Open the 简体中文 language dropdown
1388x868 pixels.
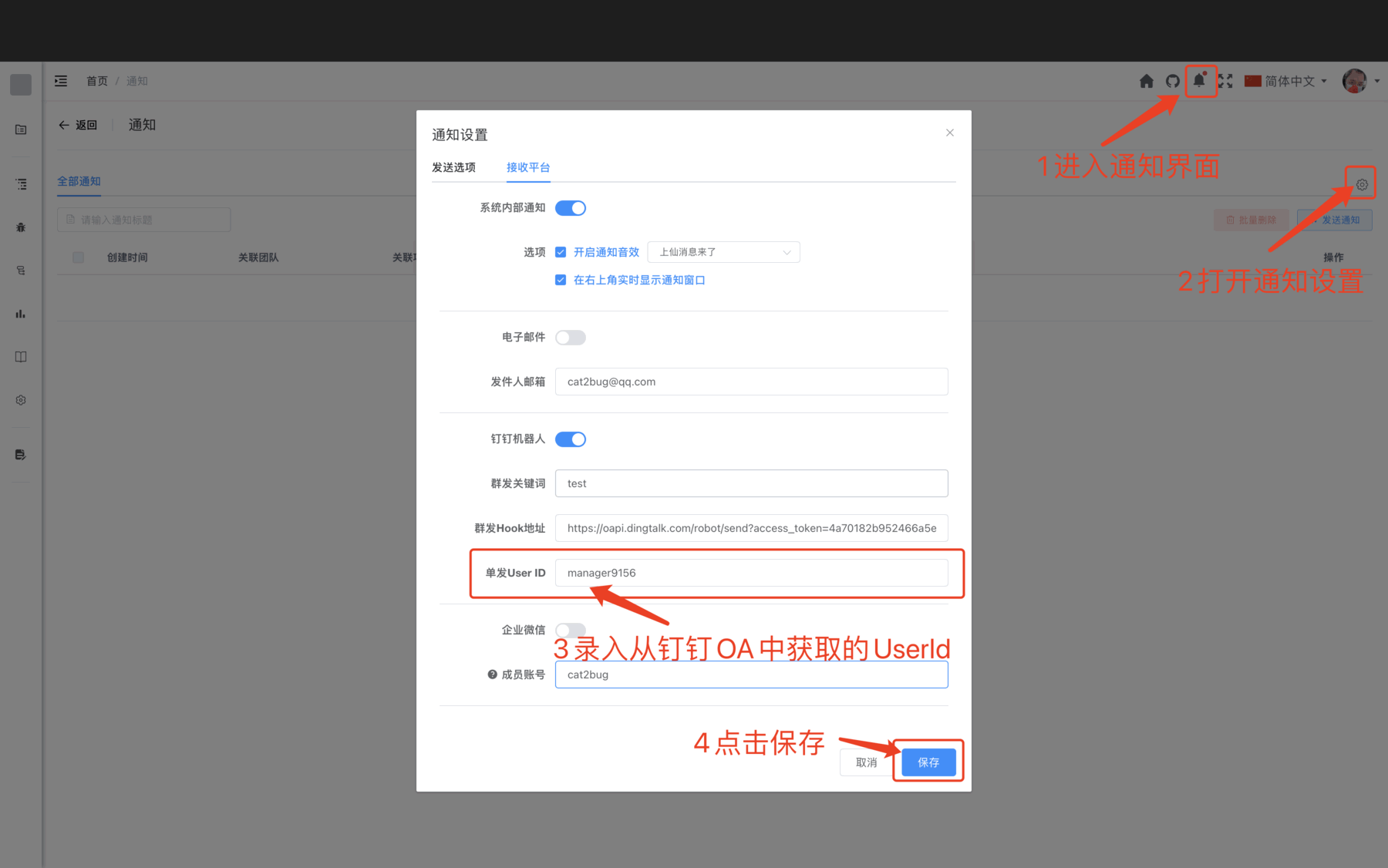[x=1285, y=81]
